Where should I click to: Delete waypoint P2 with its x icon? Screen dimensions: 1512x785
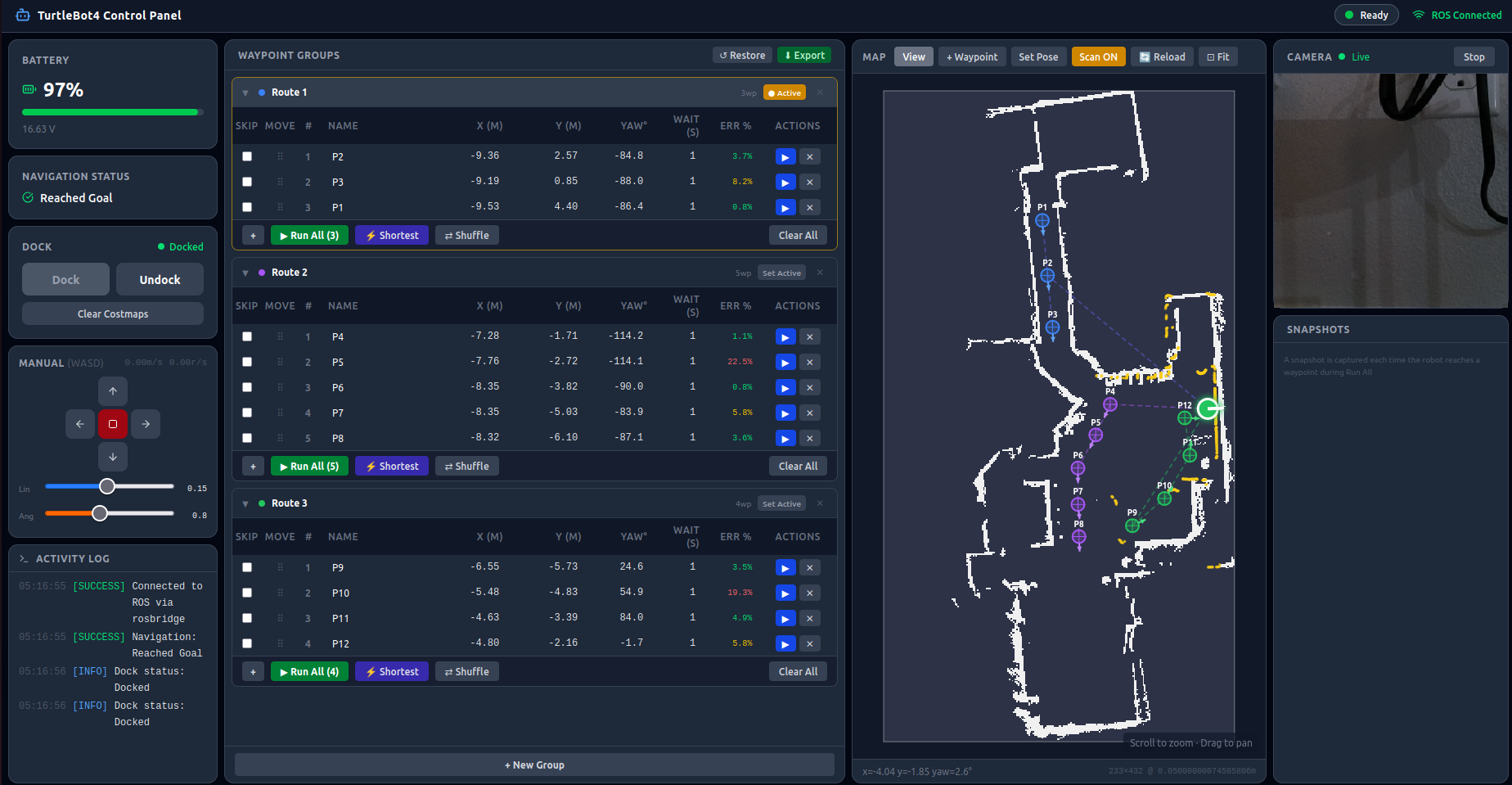pyautogui.click(x=810, y=157)
